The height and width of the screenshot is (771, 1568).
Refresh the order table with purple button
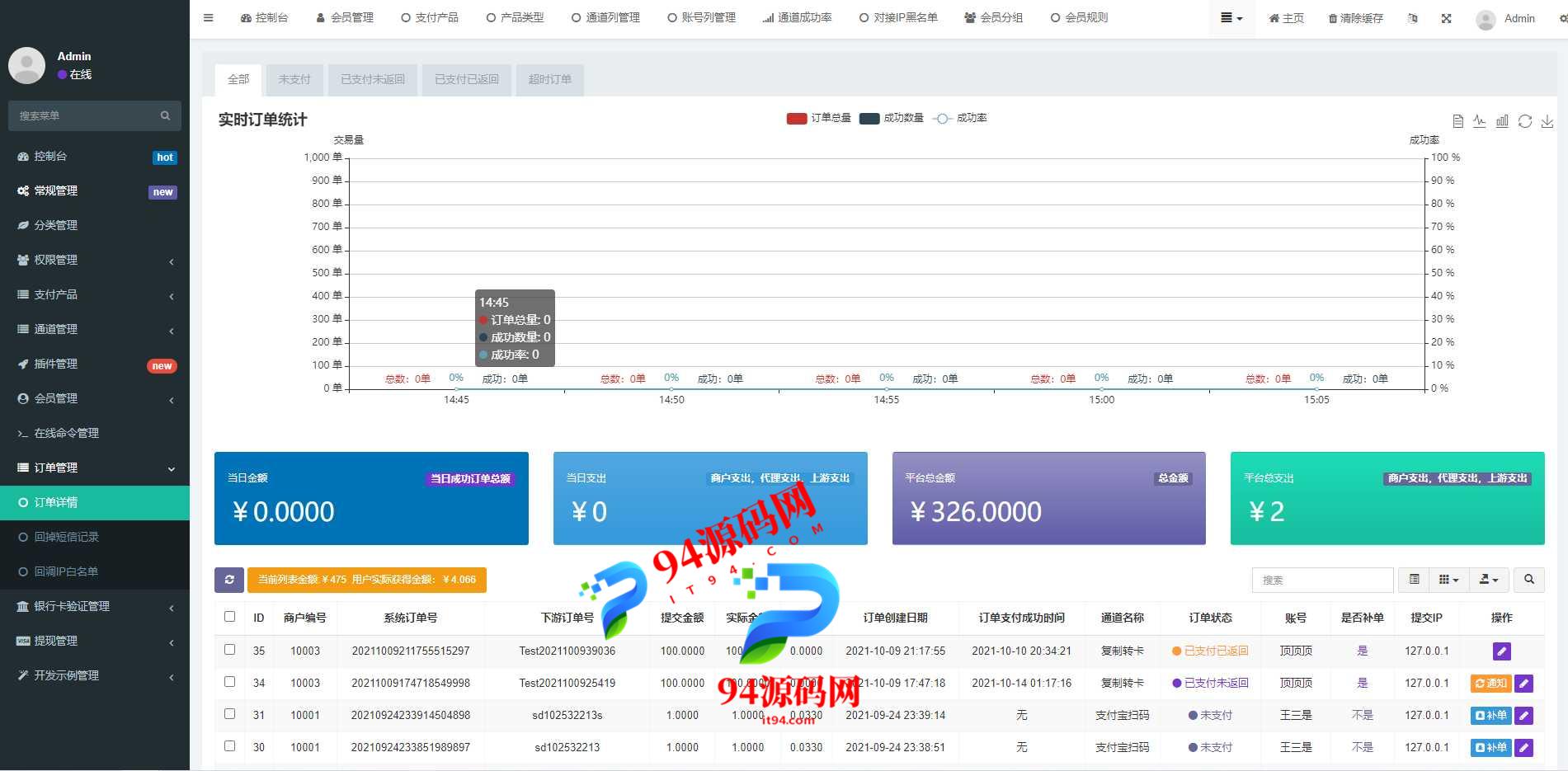click(229, 580)
